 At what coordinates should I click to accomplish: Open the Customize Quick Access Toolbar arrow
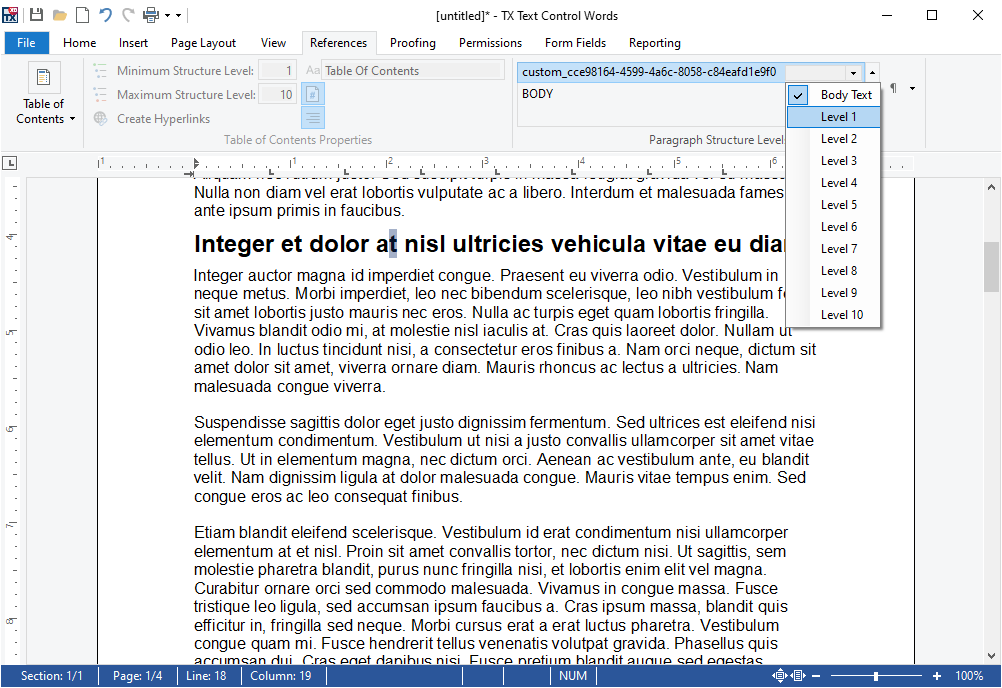(x=178, y=15)
